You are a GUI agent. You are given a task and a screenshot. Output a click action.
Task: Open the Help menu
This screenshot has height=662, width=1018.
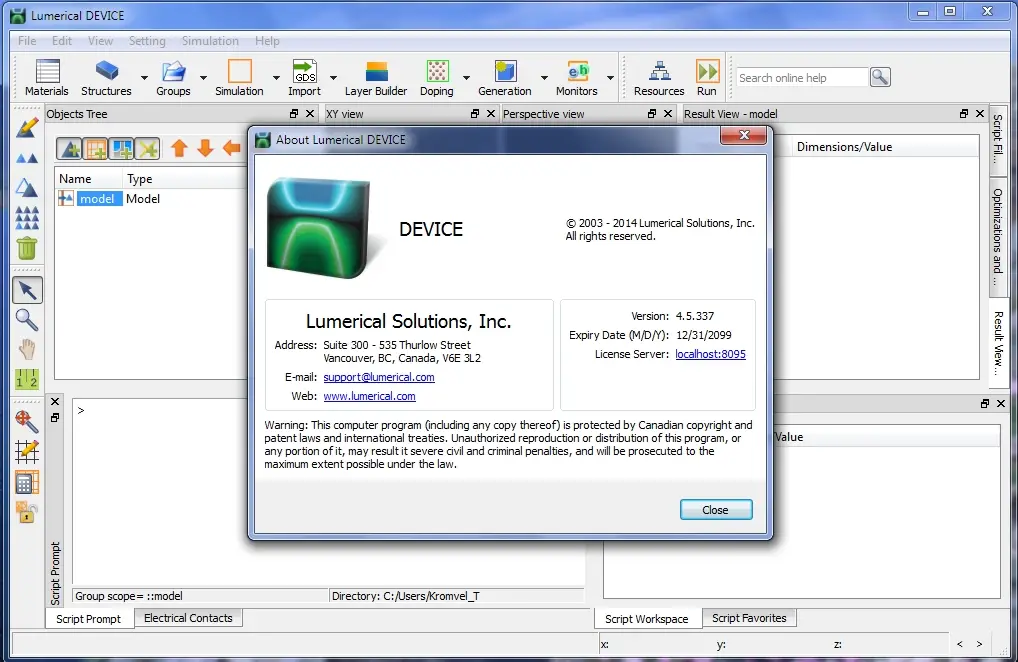point(267,41)
